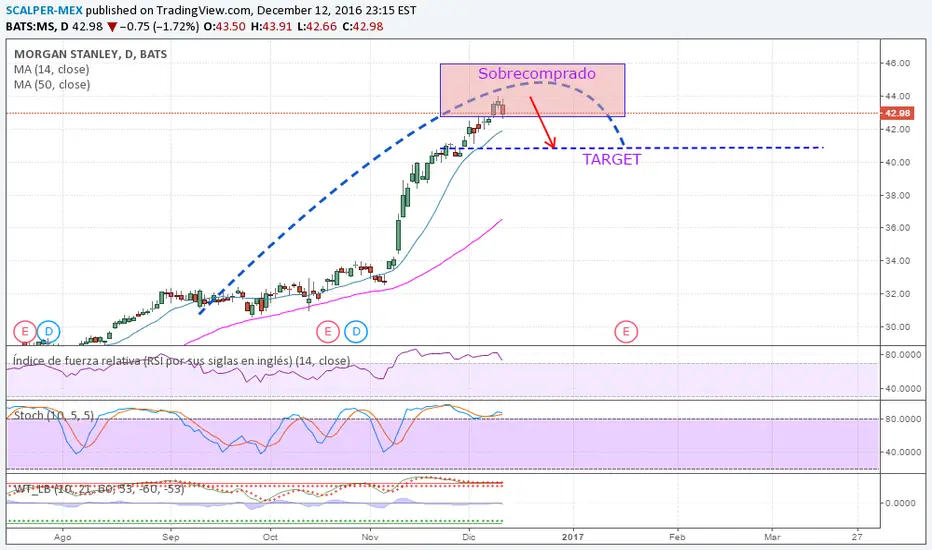Click the BATS:MS, D symbol label
932x550 pixels.
point(37,27)
